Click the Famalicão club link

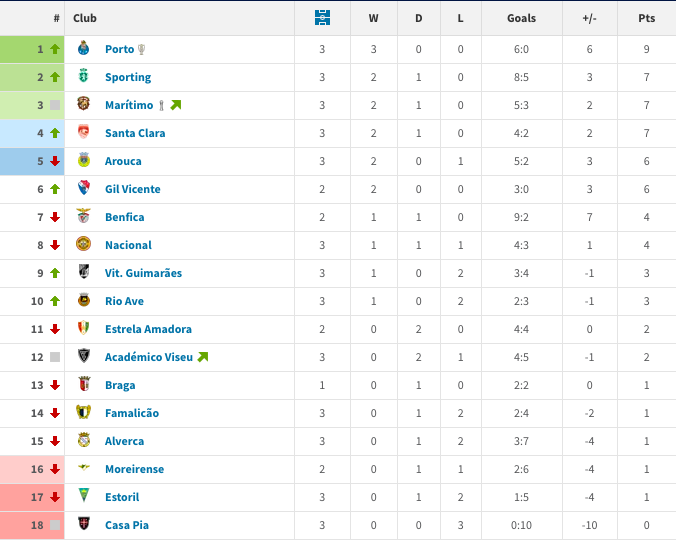132,413
